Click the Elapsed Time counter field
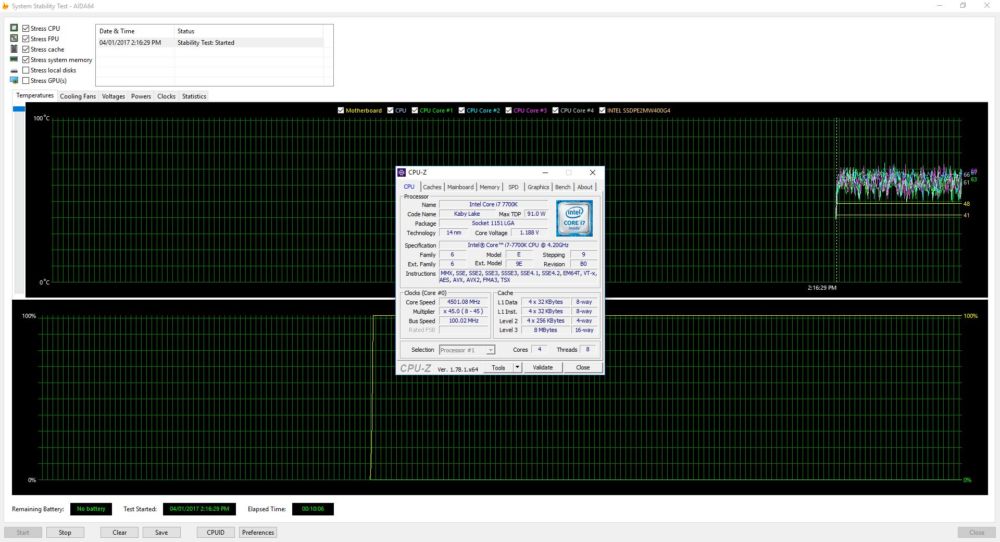 (x=312, y=509)
